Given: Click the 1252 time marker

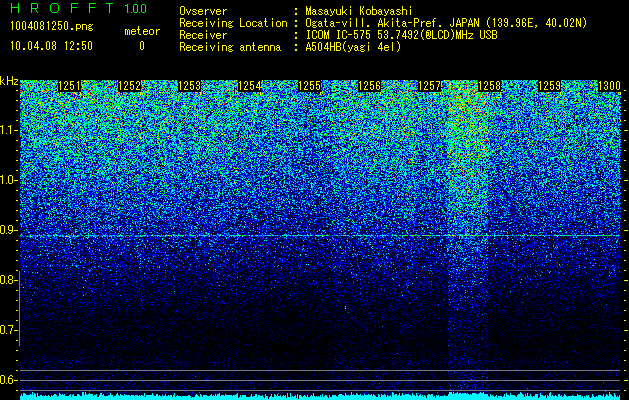Looking at the screenshot, I should [130, 86].
